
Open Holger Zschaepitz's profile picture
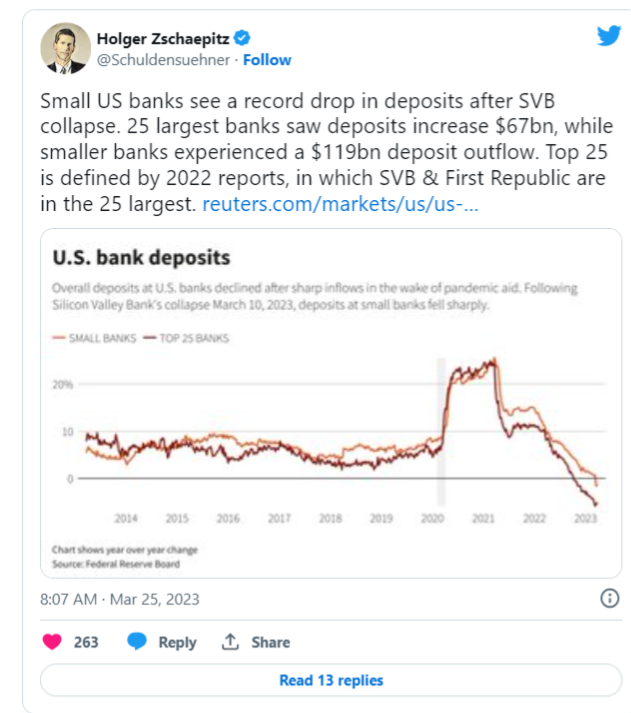click(65, 49)
